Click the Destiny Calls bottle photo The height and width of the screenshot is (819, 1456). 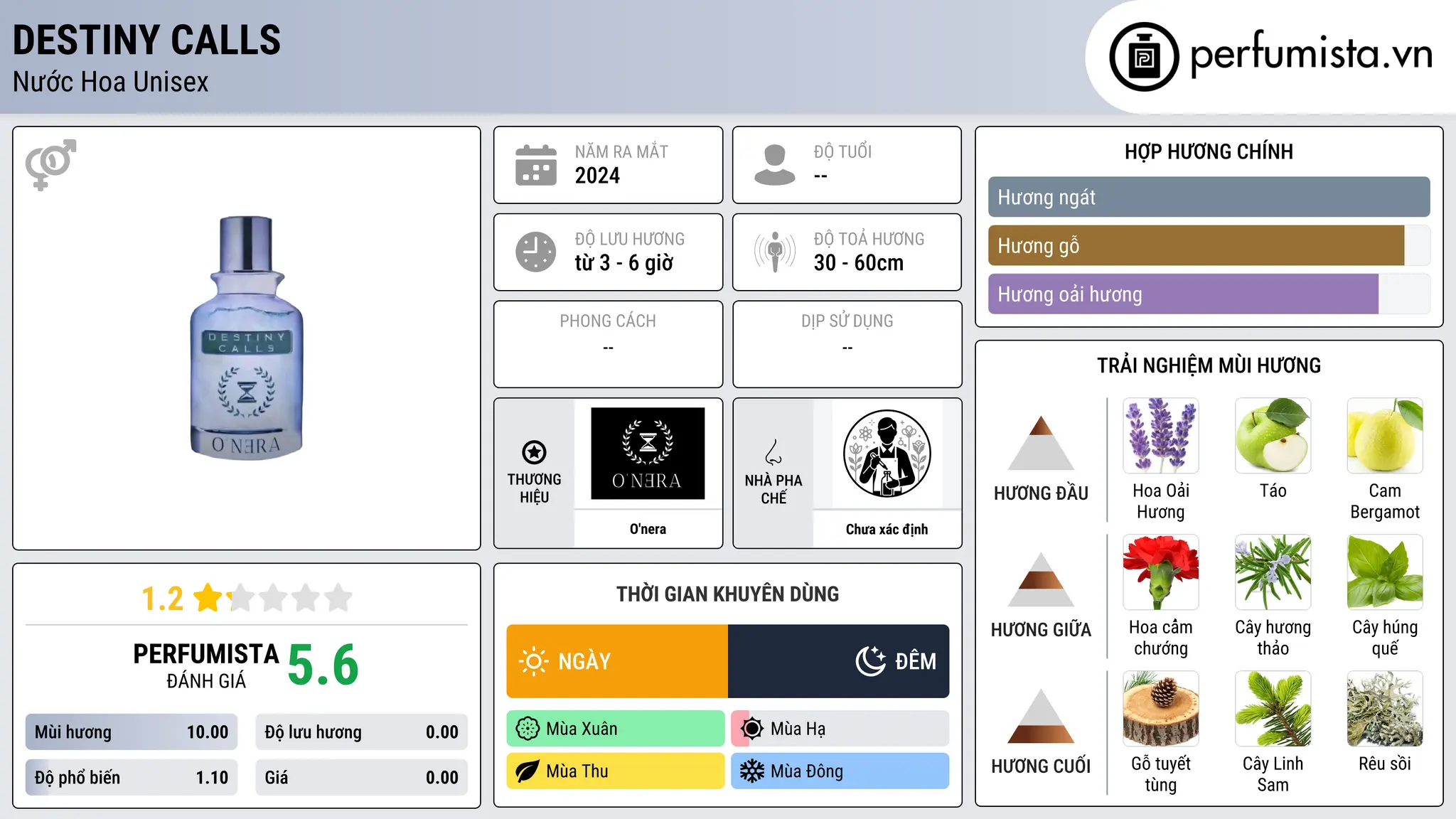click(x=247, y=338)
